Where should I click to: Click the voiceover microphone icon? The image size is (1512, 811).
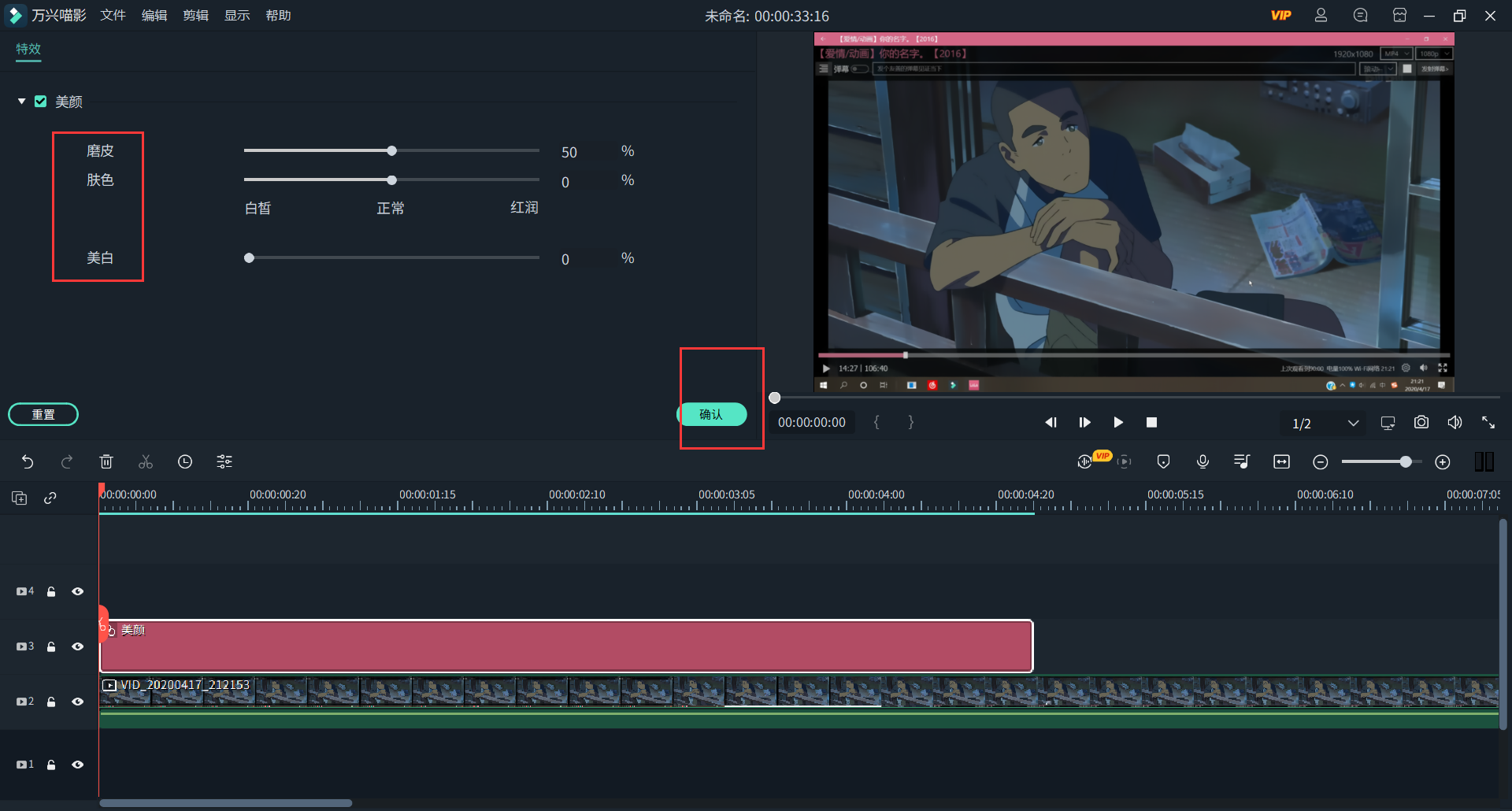[x=1203, y=462]
